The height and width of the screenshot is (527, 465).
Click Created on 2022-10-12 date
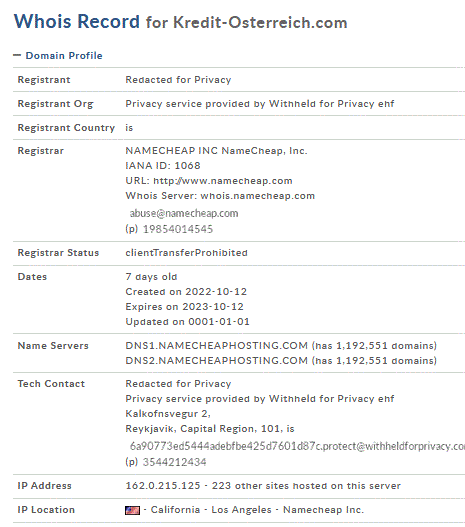[186, 292]
